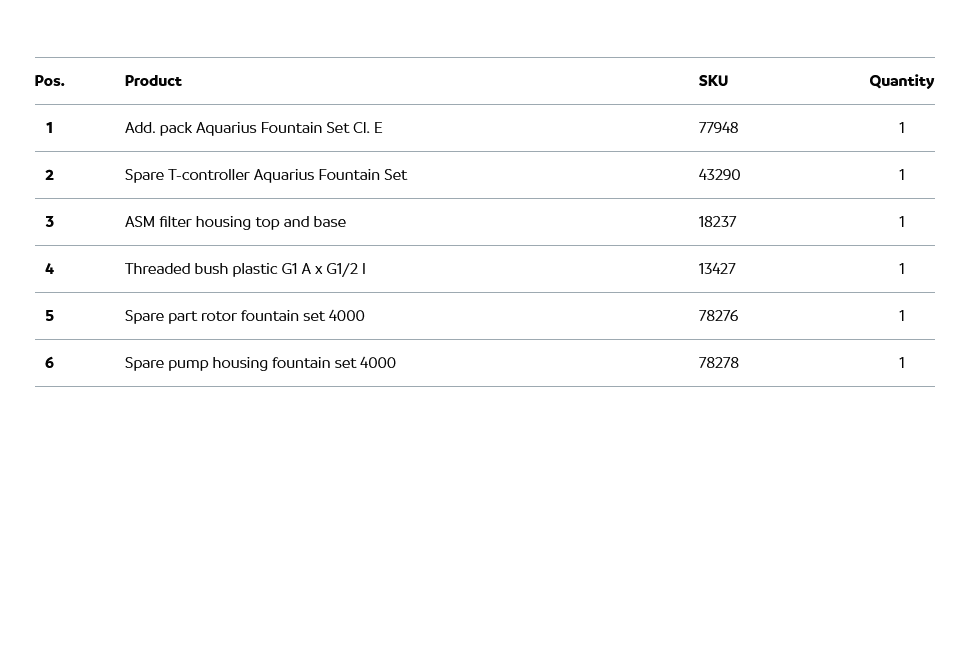
Task: Select SKU 13427 in the table
Action: (717, 269)
